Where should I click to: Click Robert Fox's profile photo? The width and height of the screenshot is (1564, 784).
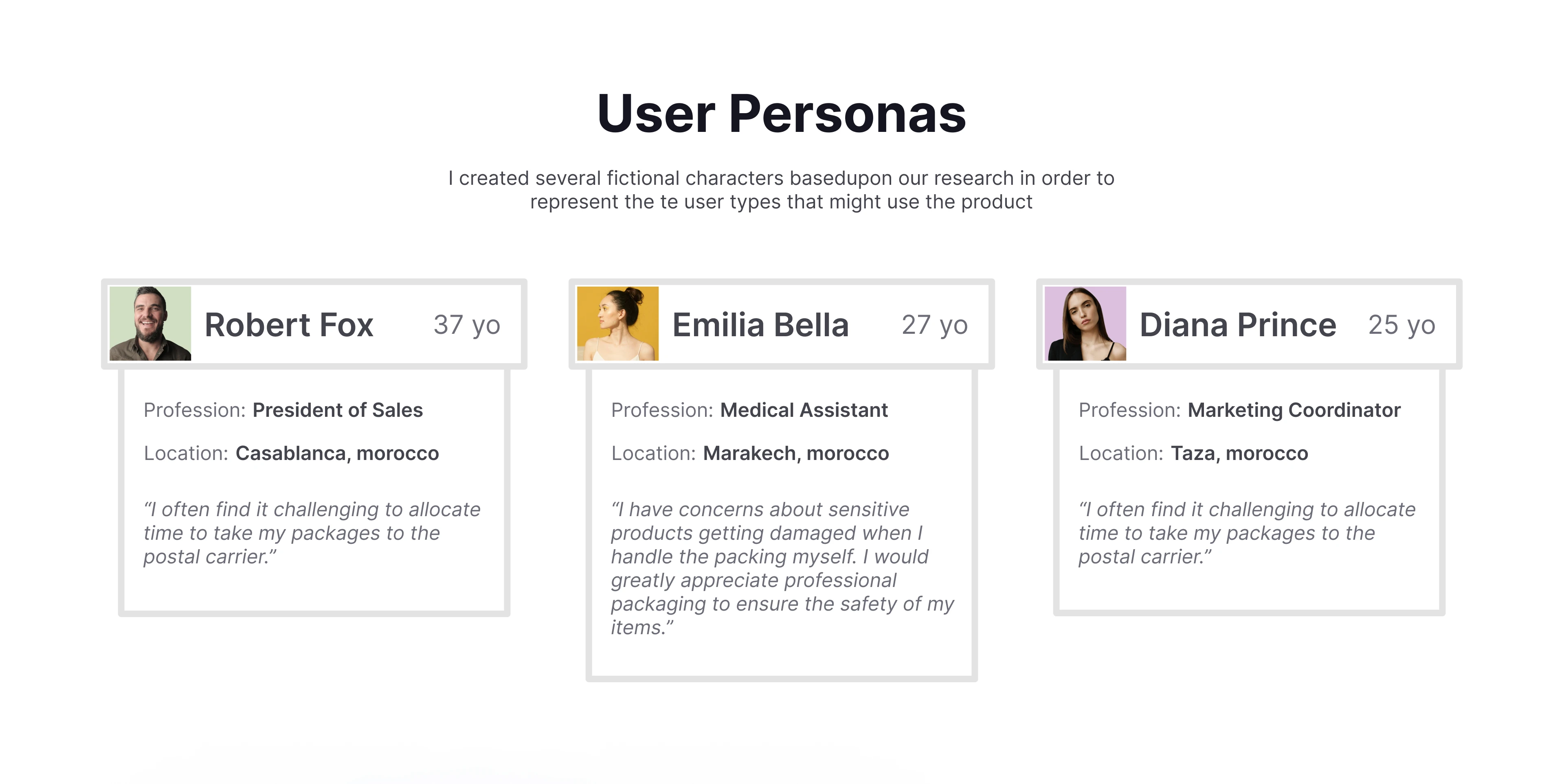coord(150,324)
